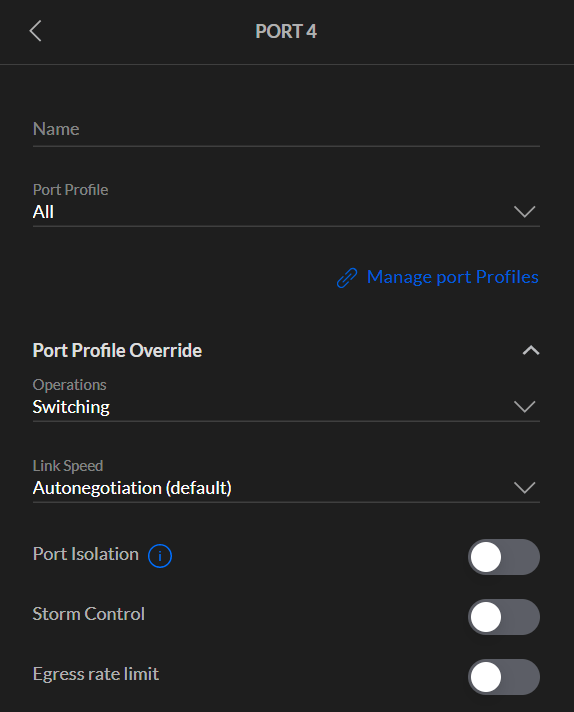Click the Port Profile Override heading
The width and height of the screenshot is (574, 712).
117,351
